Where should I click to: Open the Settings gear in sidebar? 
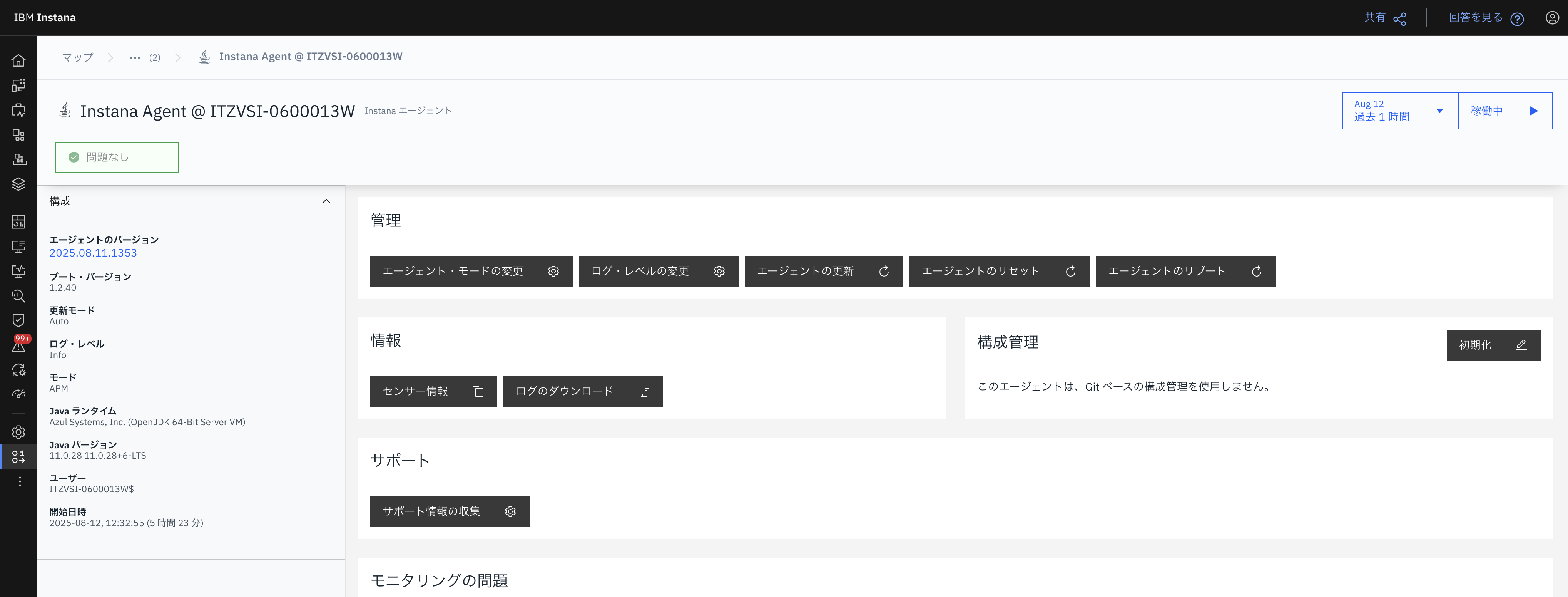pos(18,432)
